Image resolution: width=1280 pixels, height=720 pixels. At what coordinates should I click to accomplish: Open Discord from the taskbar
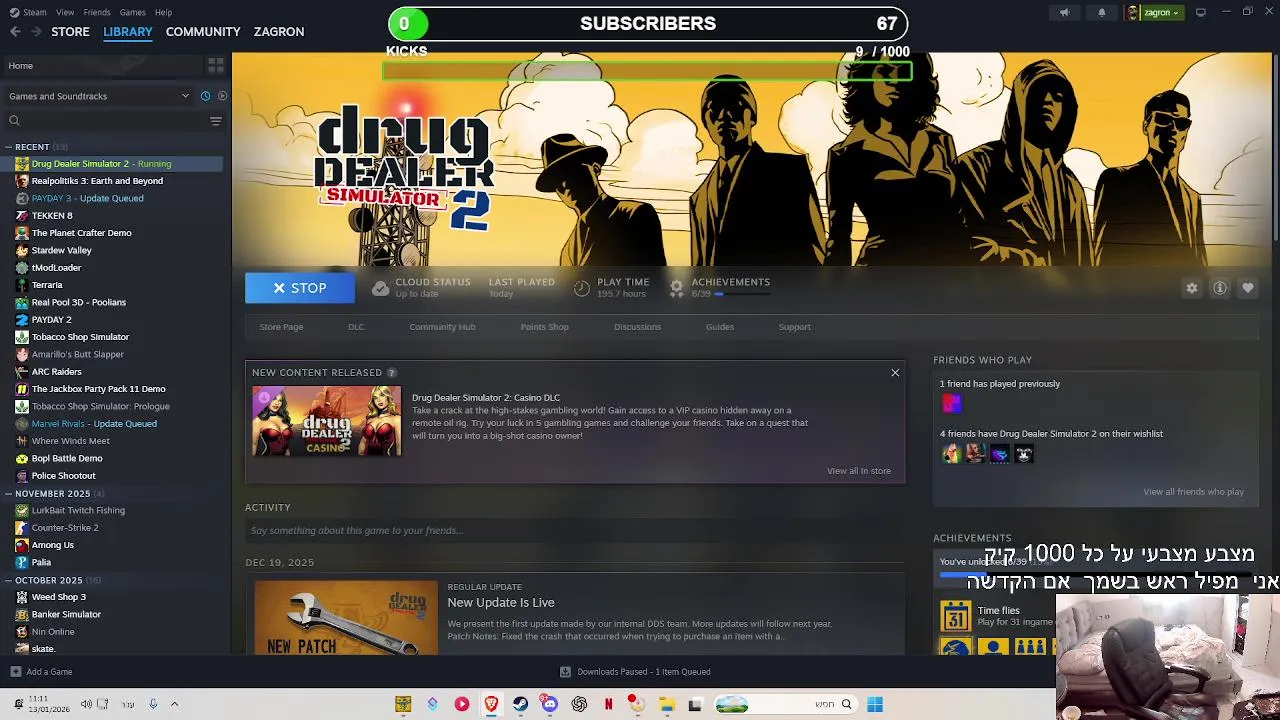pyautogui.click(x=549, y=705)
